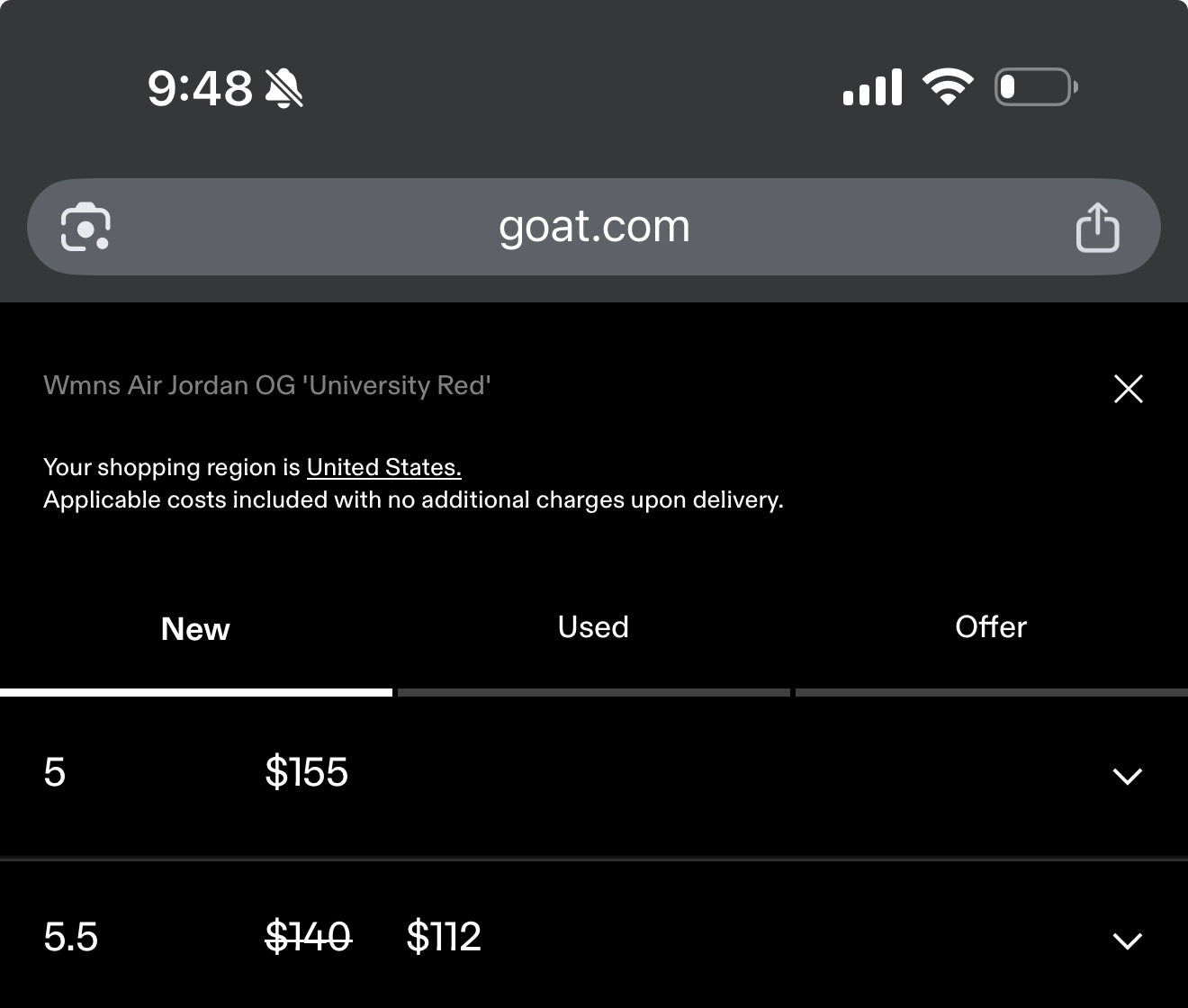
Task: Open the share sheet icon
Action: pyautogui.click(x=1097, y=227)
